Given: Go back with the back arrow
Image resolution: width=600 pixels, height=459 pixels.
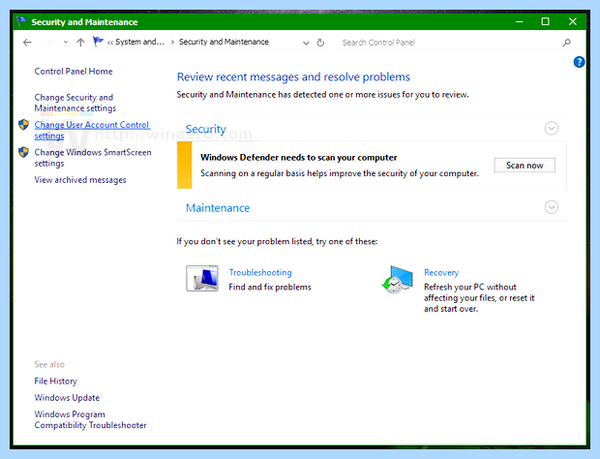Looking at the screenshot, I should pos(27,42).
